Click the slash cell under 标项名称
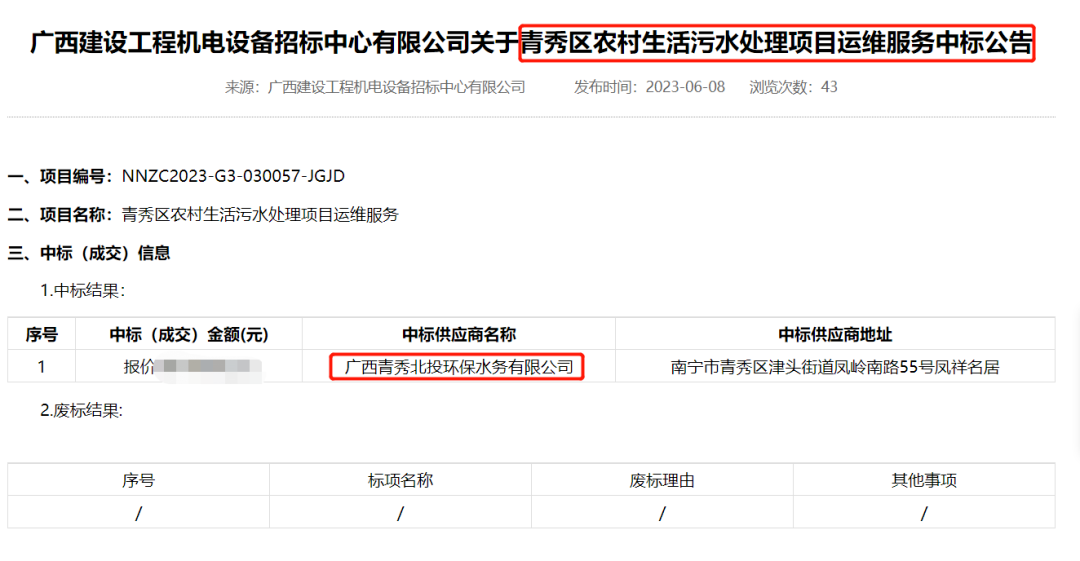The image size is (1080, 561). pos(400,513)
